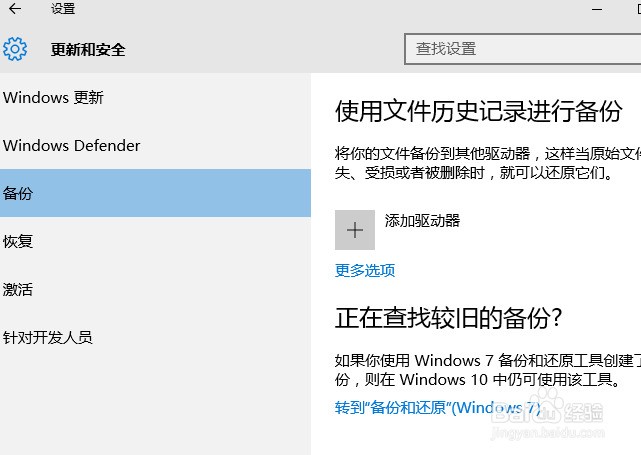Click the gear icon beside 更新和安全
This screenshot has width=641, height=455.
pyautogui.click(x=14, y=48)
